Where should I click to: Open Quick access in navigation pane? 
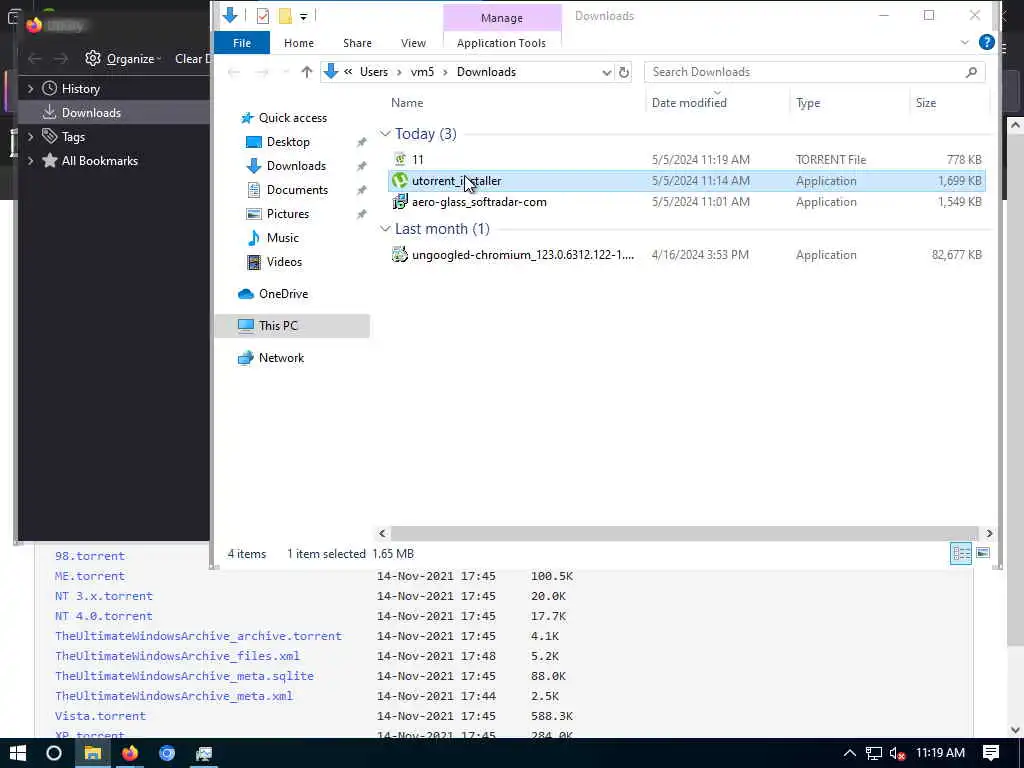pyautogui.click(x=293, y=118)
